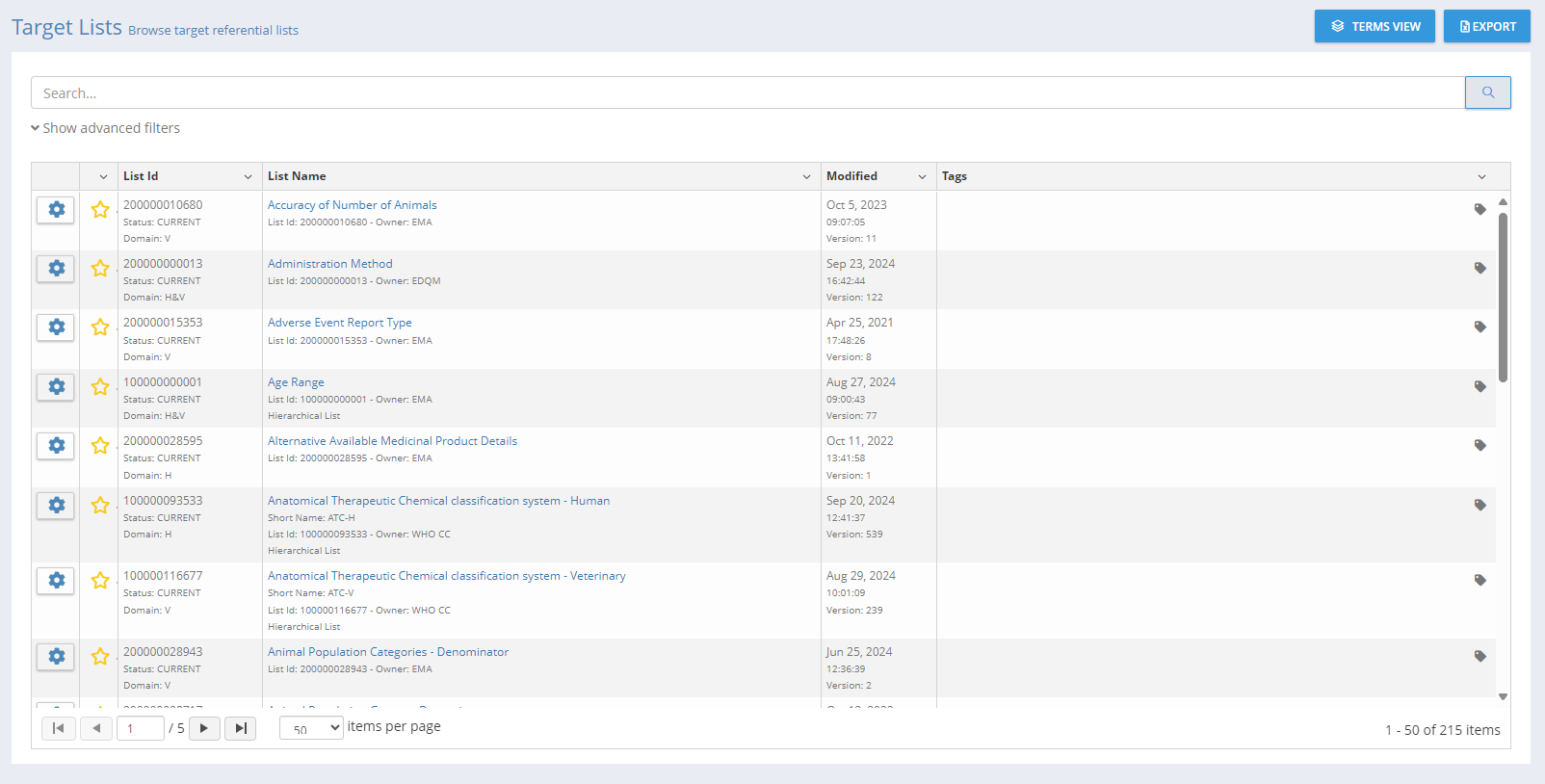Viewport: 1545px width, 784px height.
Task: Switch to Terms View
Action: click(1375, 26)
